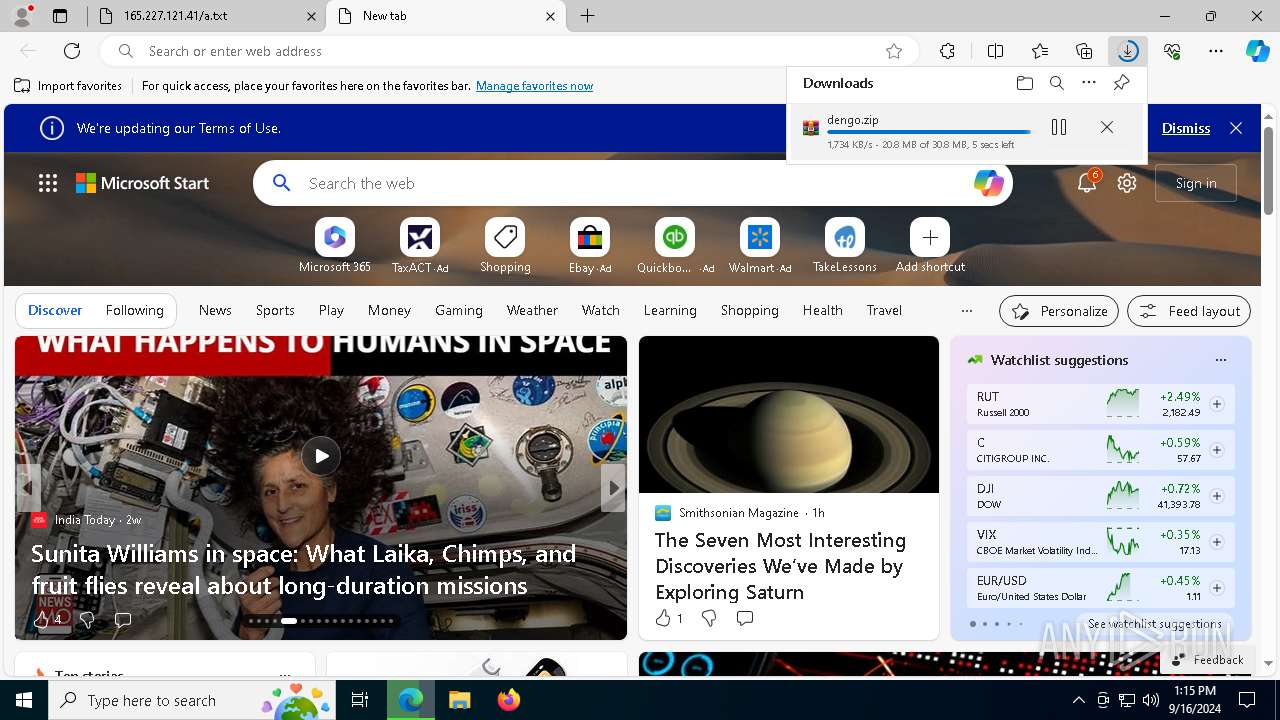The image size is (1280, 720).
Task: Click Import favorites
Action: point(68,86)
